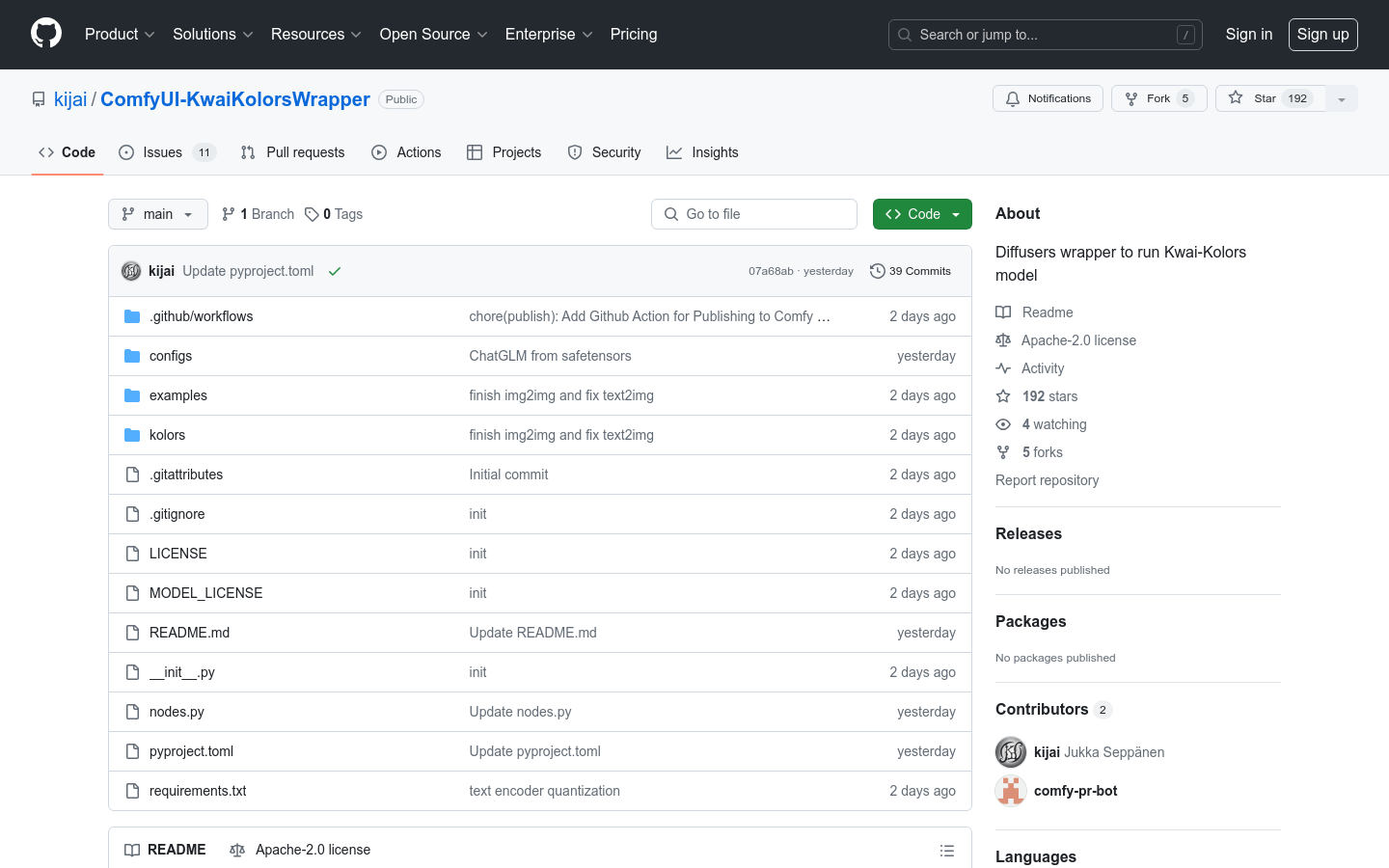Open 'ChatGLM from safetensors' commit message
The image size is (1389, 868).
(550, 356)
